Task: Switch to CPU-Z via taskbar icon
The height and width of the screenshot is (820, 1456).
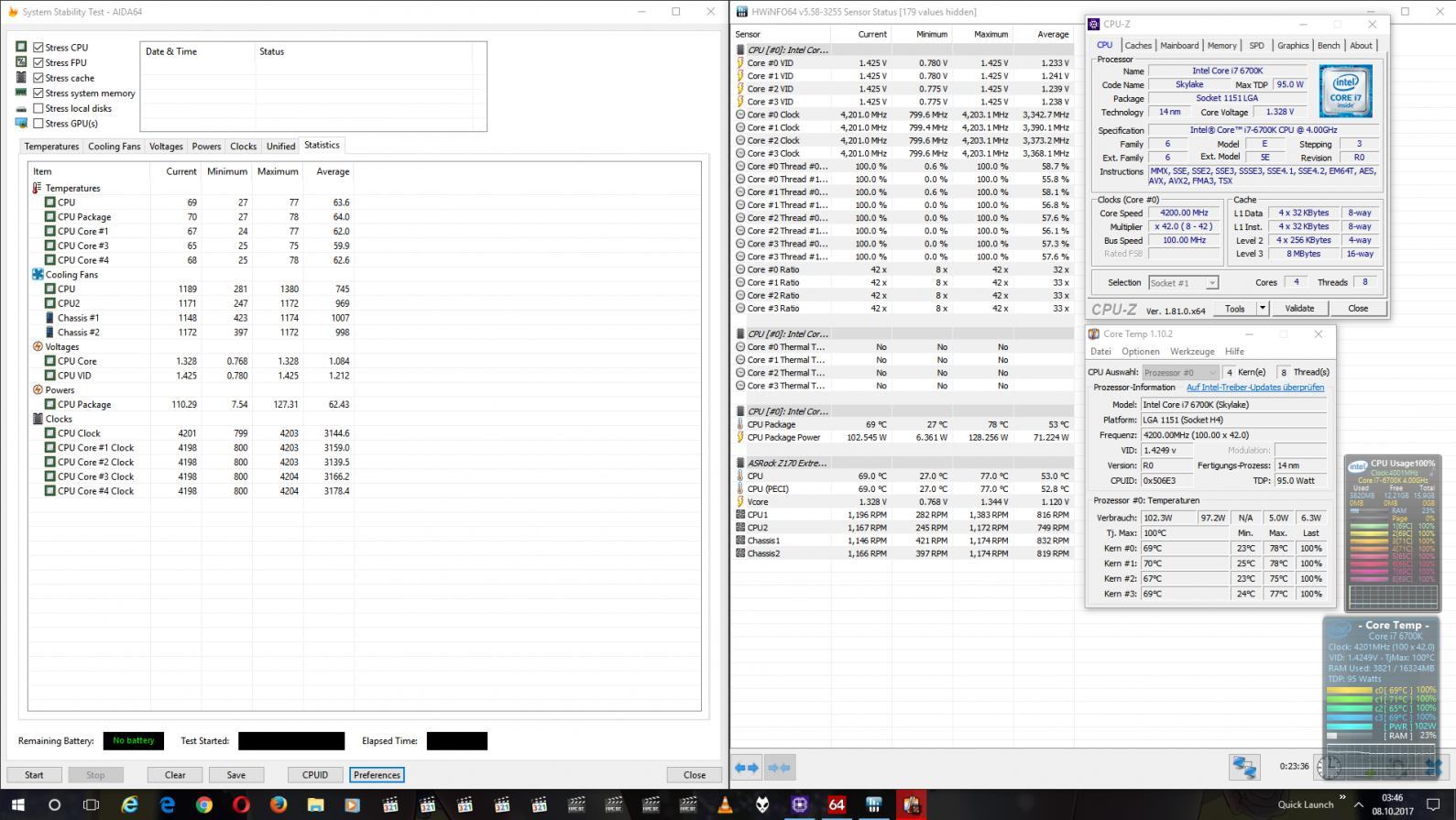Action: tap(799, 805)
